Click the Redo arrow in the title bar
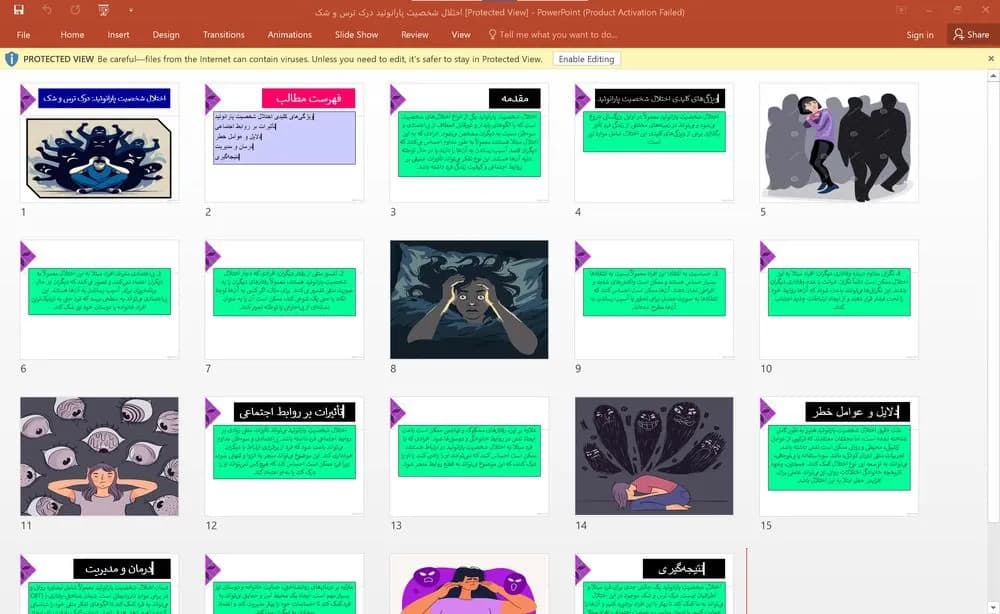This screenshot has width=1000, height=614. tap(75, 10)
